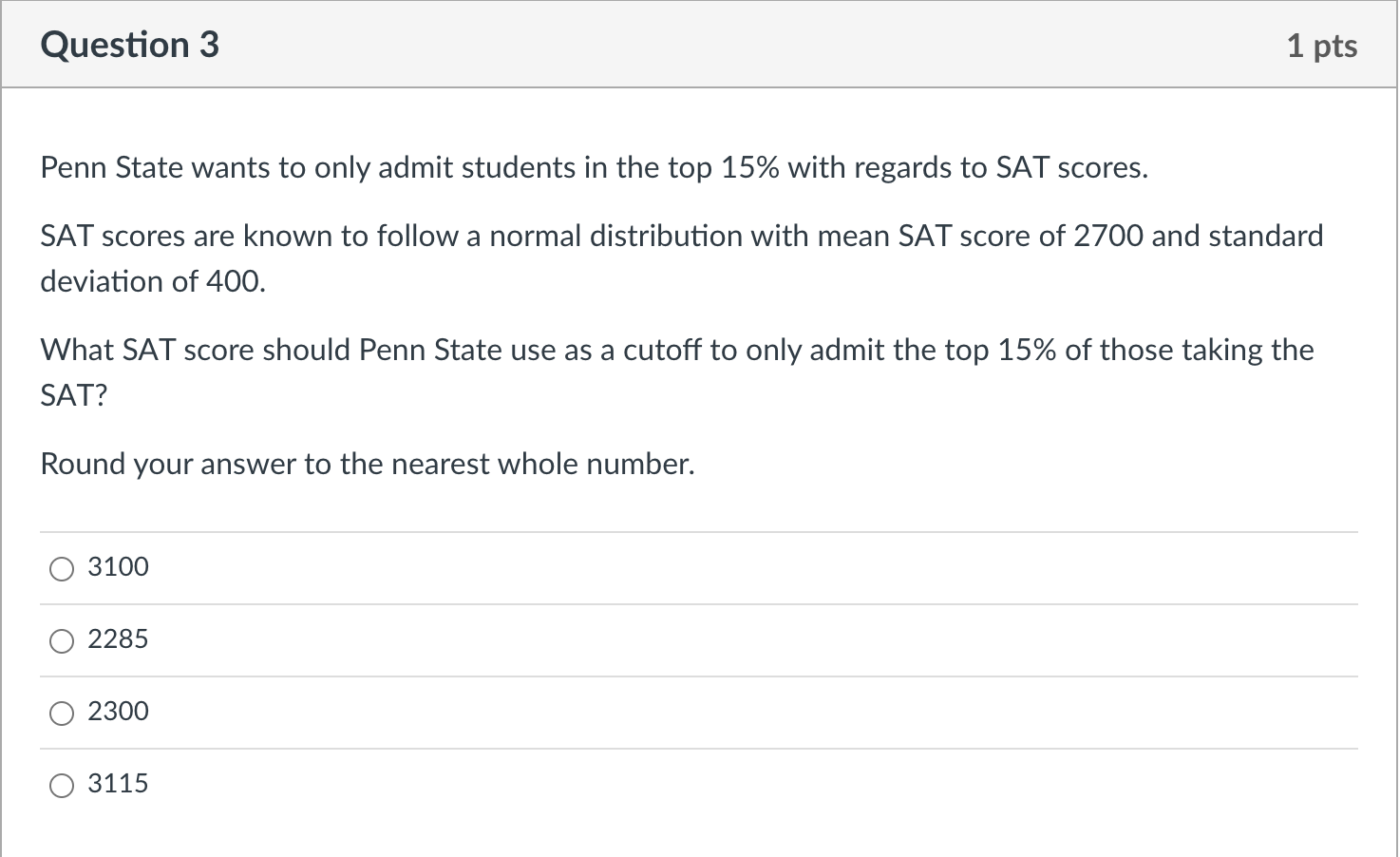Choose the 2285 radio button option
1400x857 pixels.
pos(62,641)
